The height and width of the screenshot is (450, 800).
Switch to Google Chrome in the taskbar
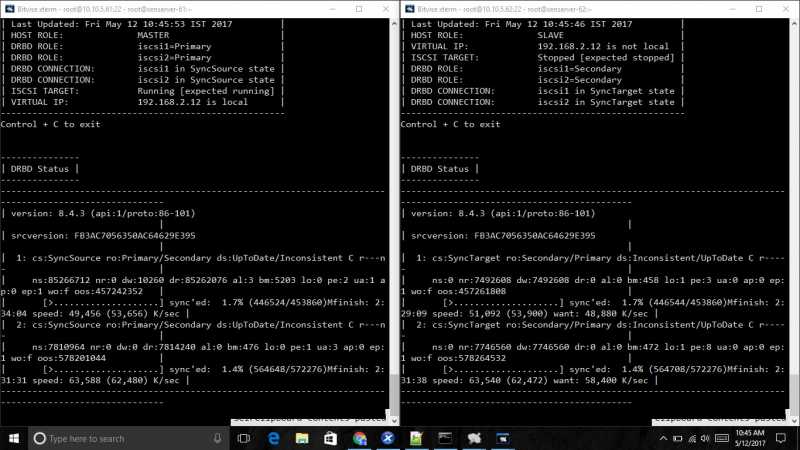coord(360,438)
